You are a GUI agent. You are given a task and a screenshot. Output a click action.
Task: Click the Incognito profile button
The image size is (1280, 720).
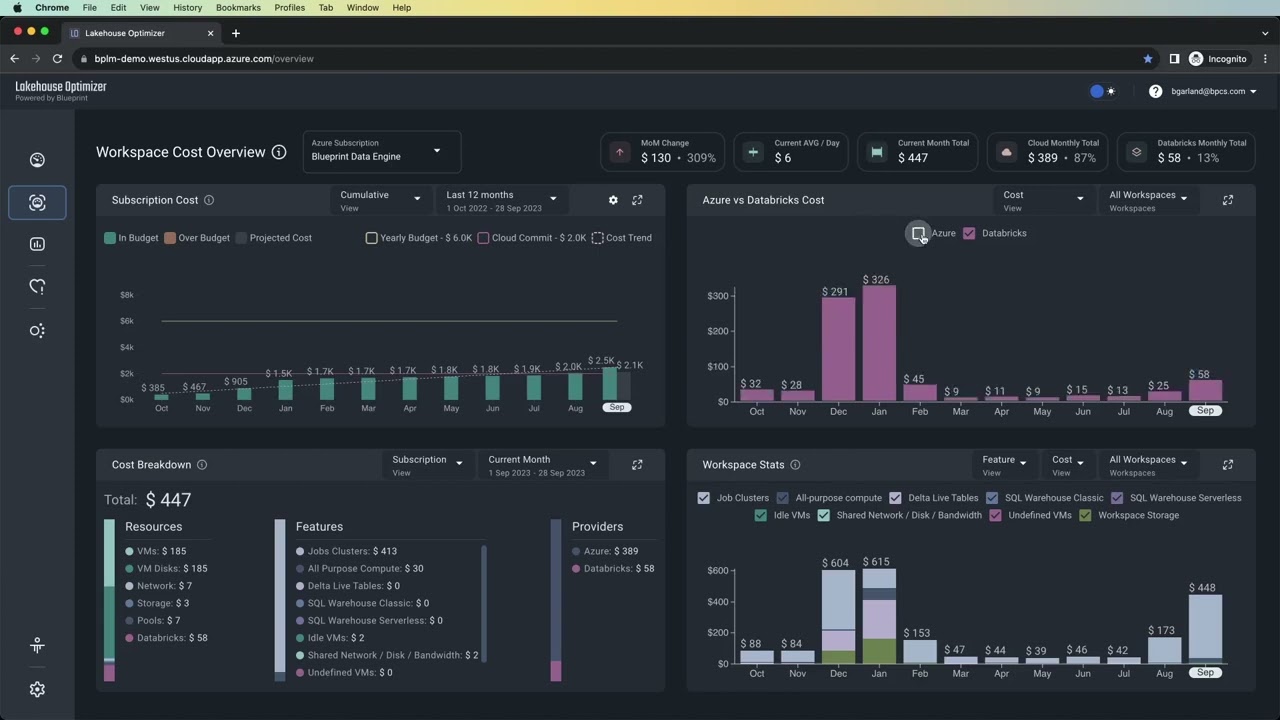point(1219,59)
